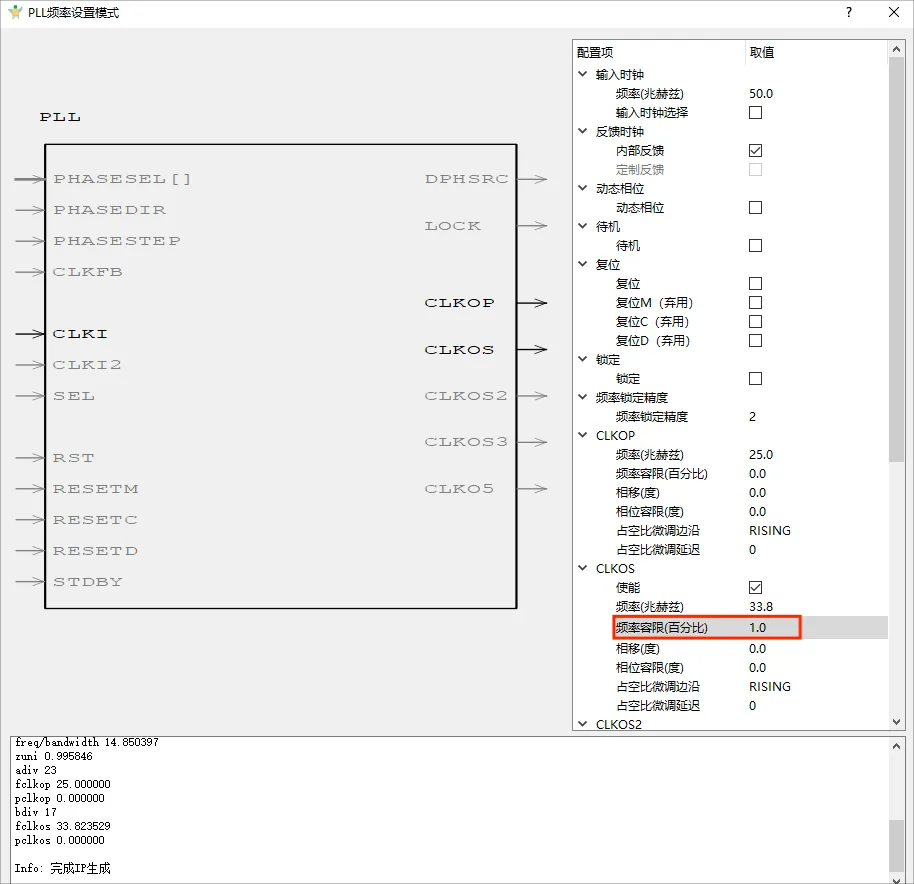Click the config list scrollbar thumb
The height and width of the screenshot is (884, 914).
click(897, 259)
